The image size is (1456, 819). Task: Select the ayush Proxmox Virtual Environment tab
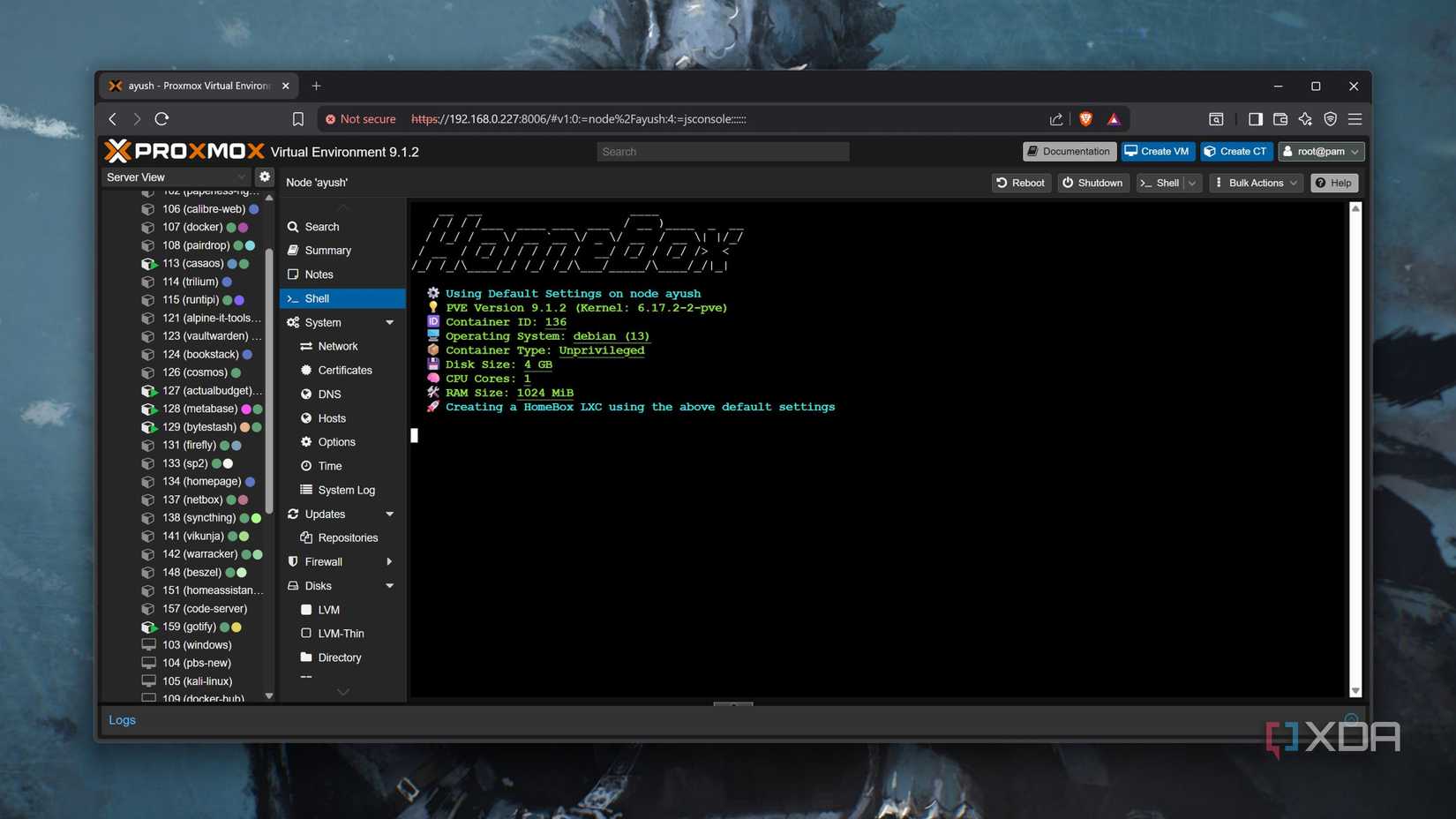coord(199,86)
